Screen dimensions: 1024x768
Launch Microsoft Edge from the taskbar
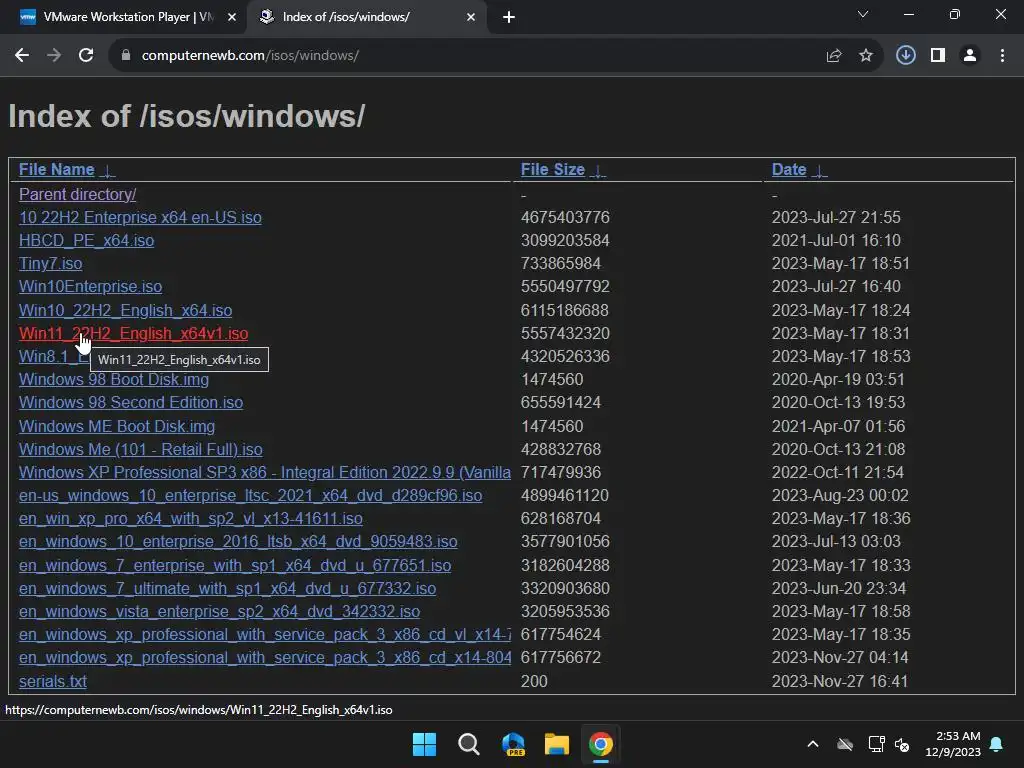[x=513, y=744]
